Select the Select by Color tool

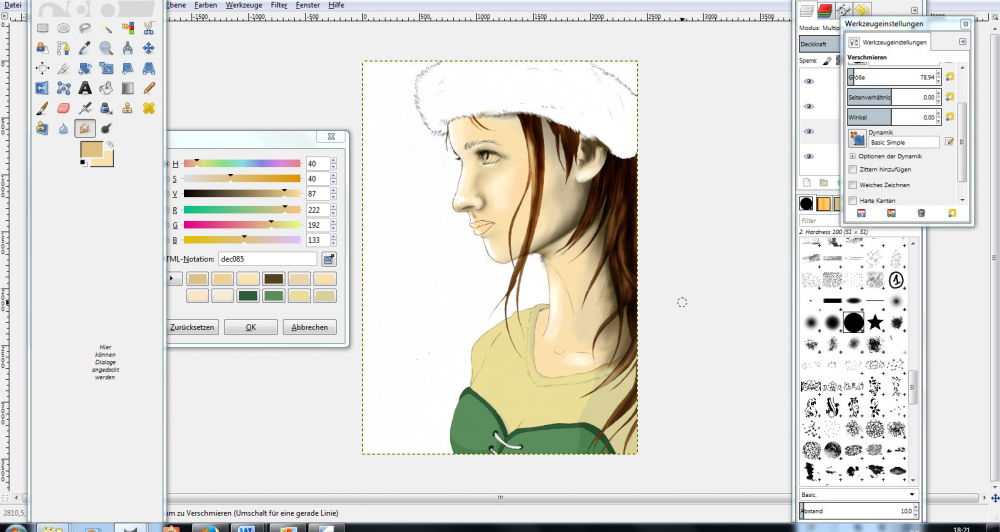(128, 27)
